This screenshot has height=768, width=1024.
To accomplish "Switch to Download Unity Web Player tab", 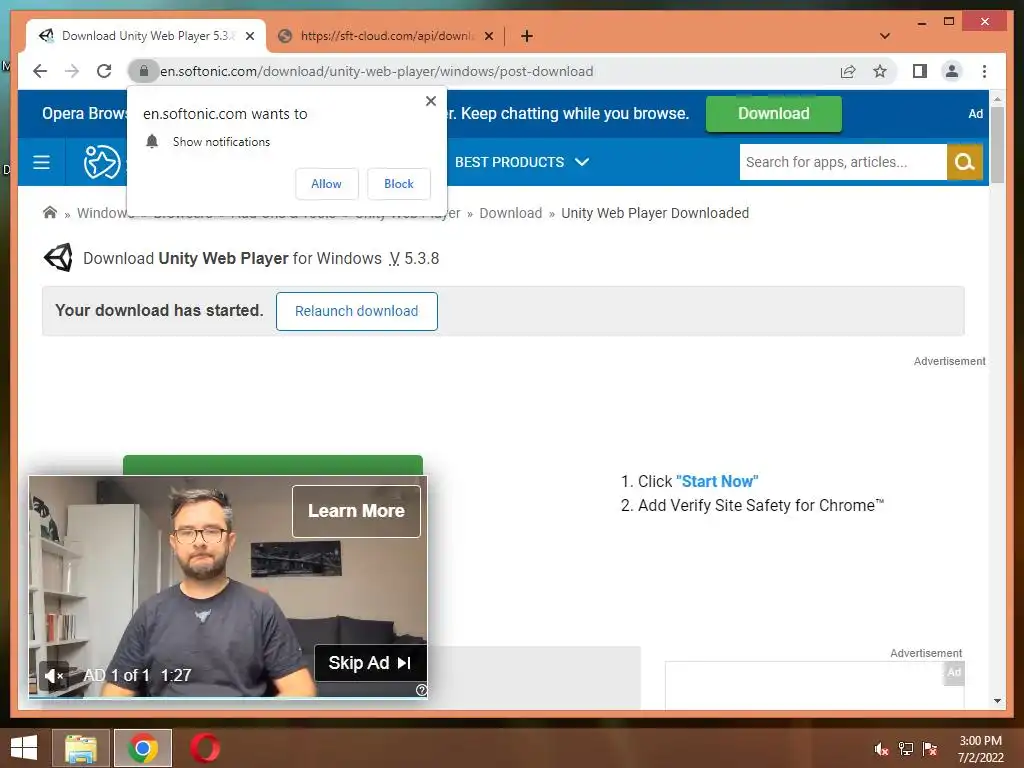I will click(146, 36).
